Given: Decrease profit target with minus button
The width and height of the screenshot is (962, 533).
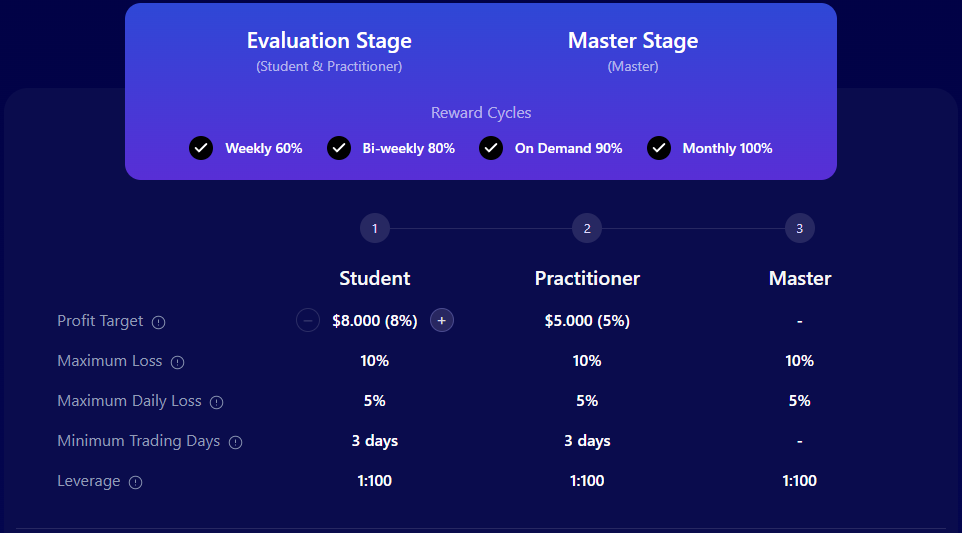Looking at the screenshot, I should click(x=308, y=320).
